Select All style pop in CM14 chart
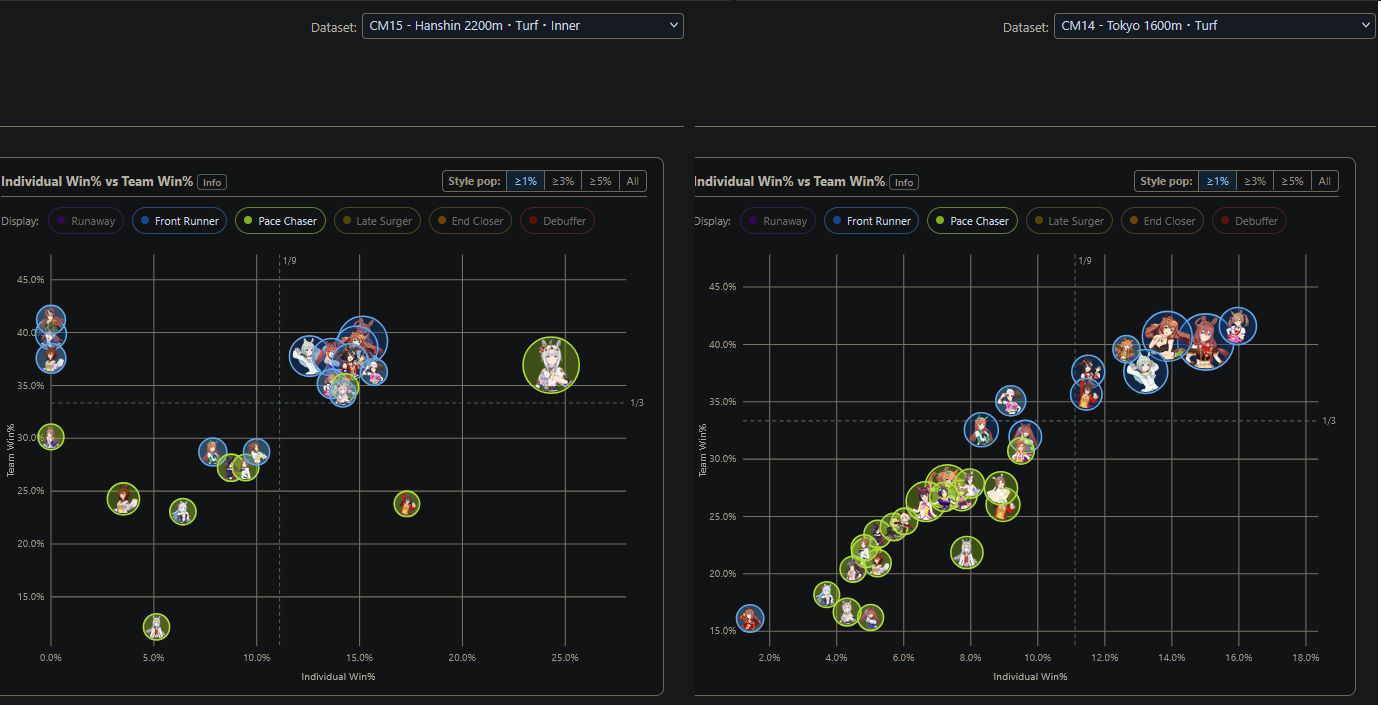This screenshot has height=705, width=1381. coord(1325,181)
